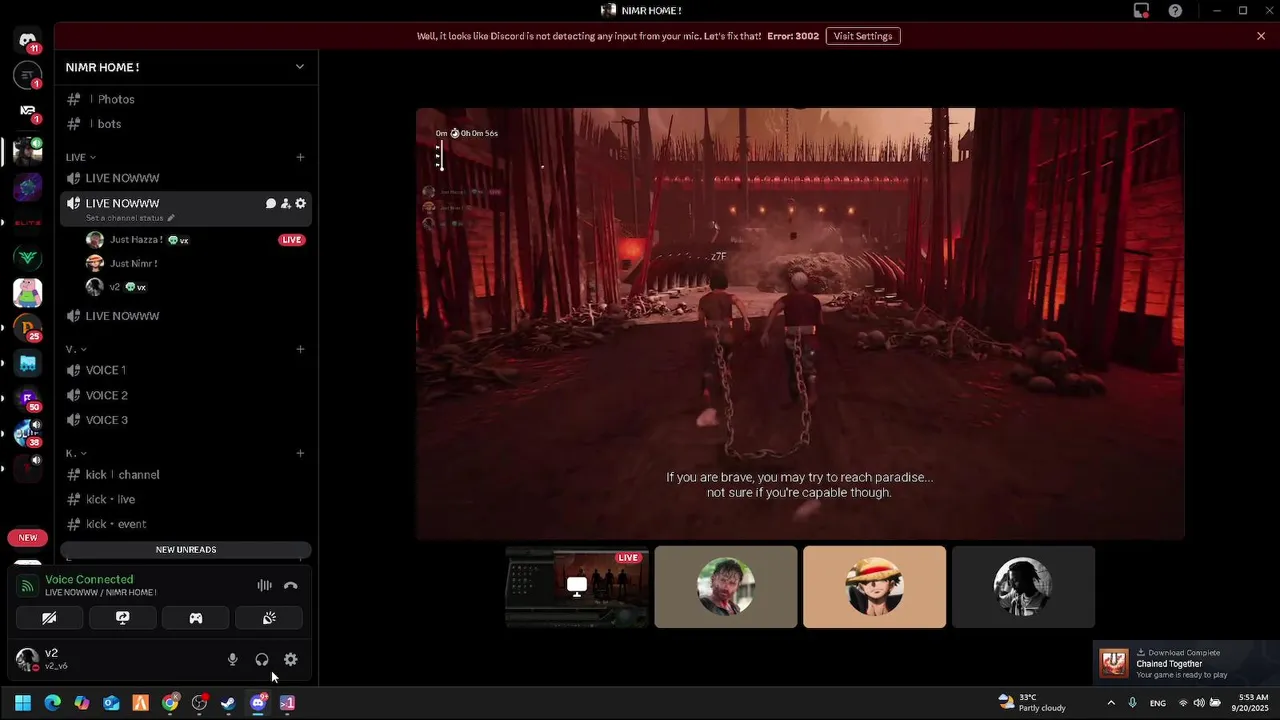Open the pink cartoon character server icon
Viewport: 1280px width, 720px height.
[x=28, y=293]
